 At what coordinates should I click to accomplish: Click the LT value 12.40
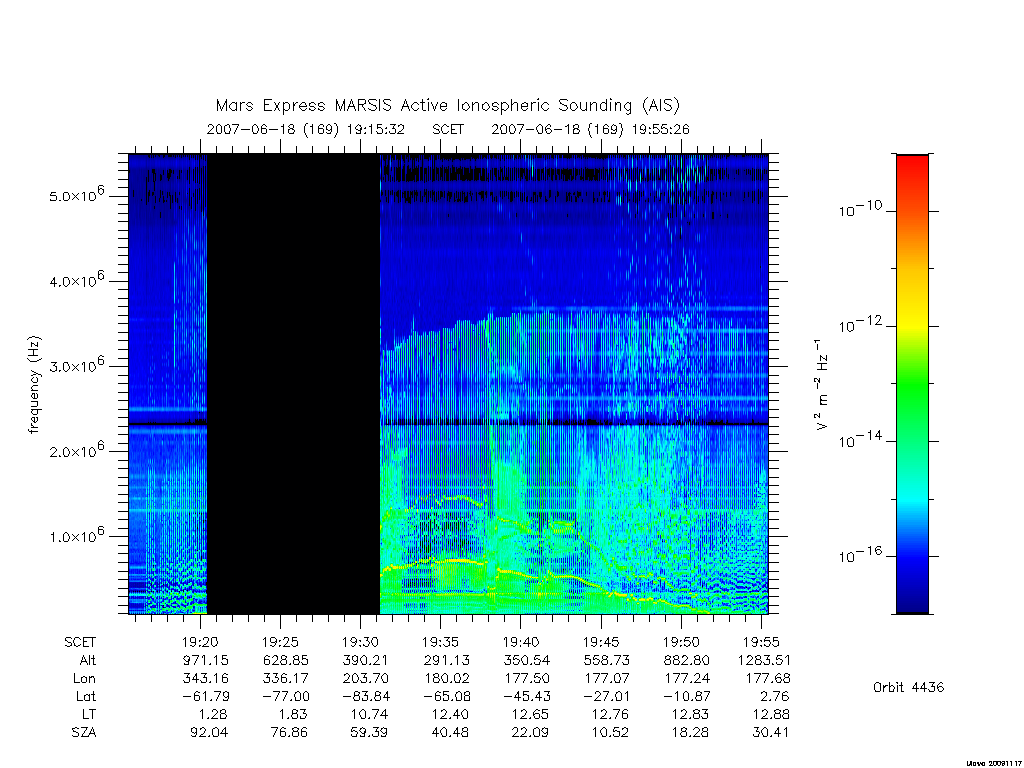point(450,714)
